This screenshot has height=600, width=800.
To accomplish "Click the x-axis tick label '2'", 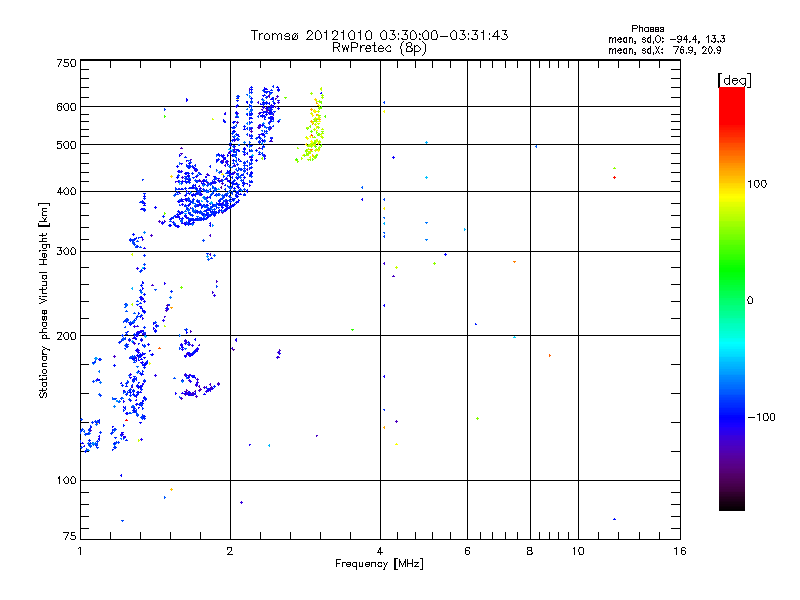I will pyautogui.click(x=230, y=551).
